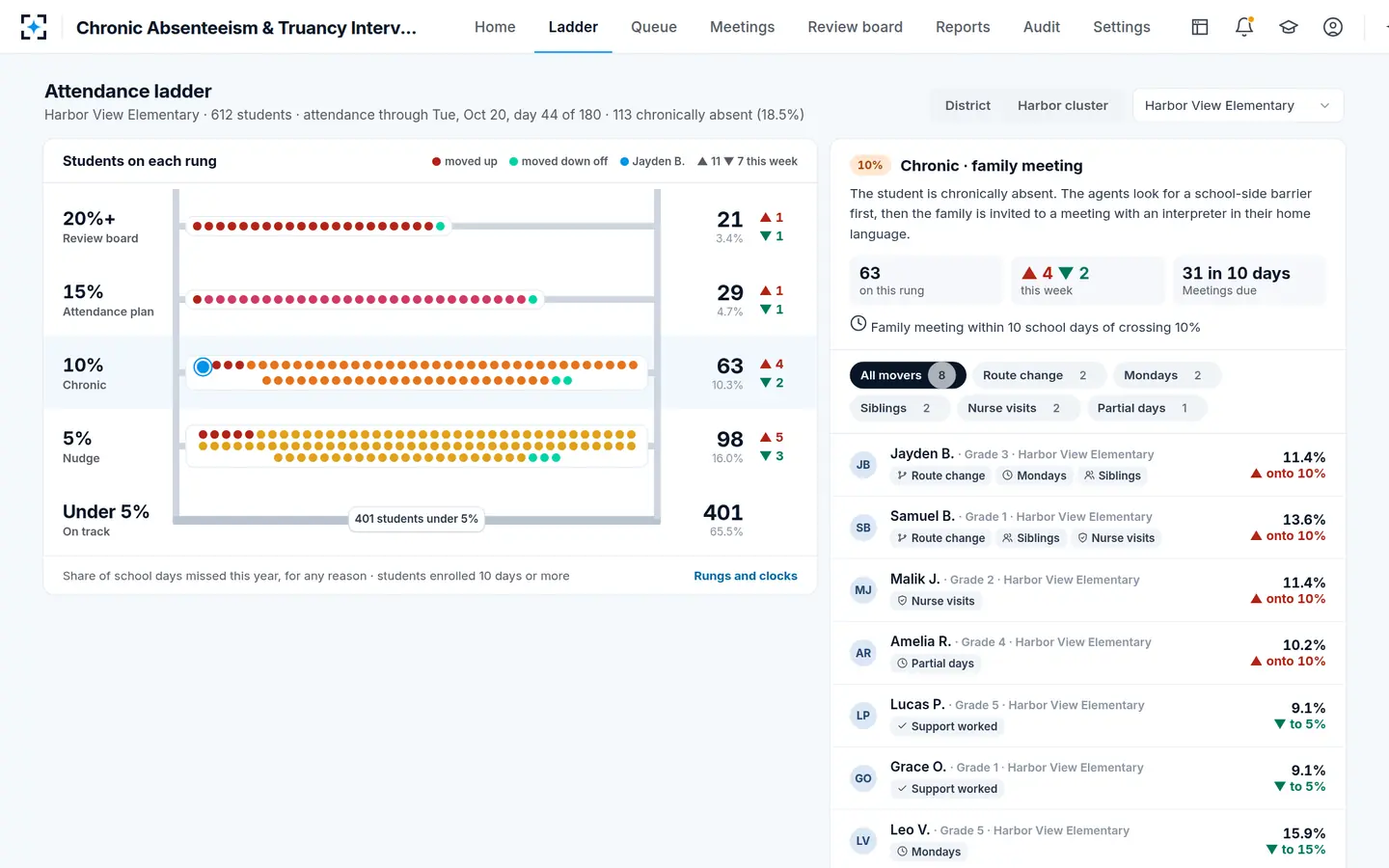Click the 31 in 10 days meetings stat
1389x868 pixels.
tap(1248, 281)
